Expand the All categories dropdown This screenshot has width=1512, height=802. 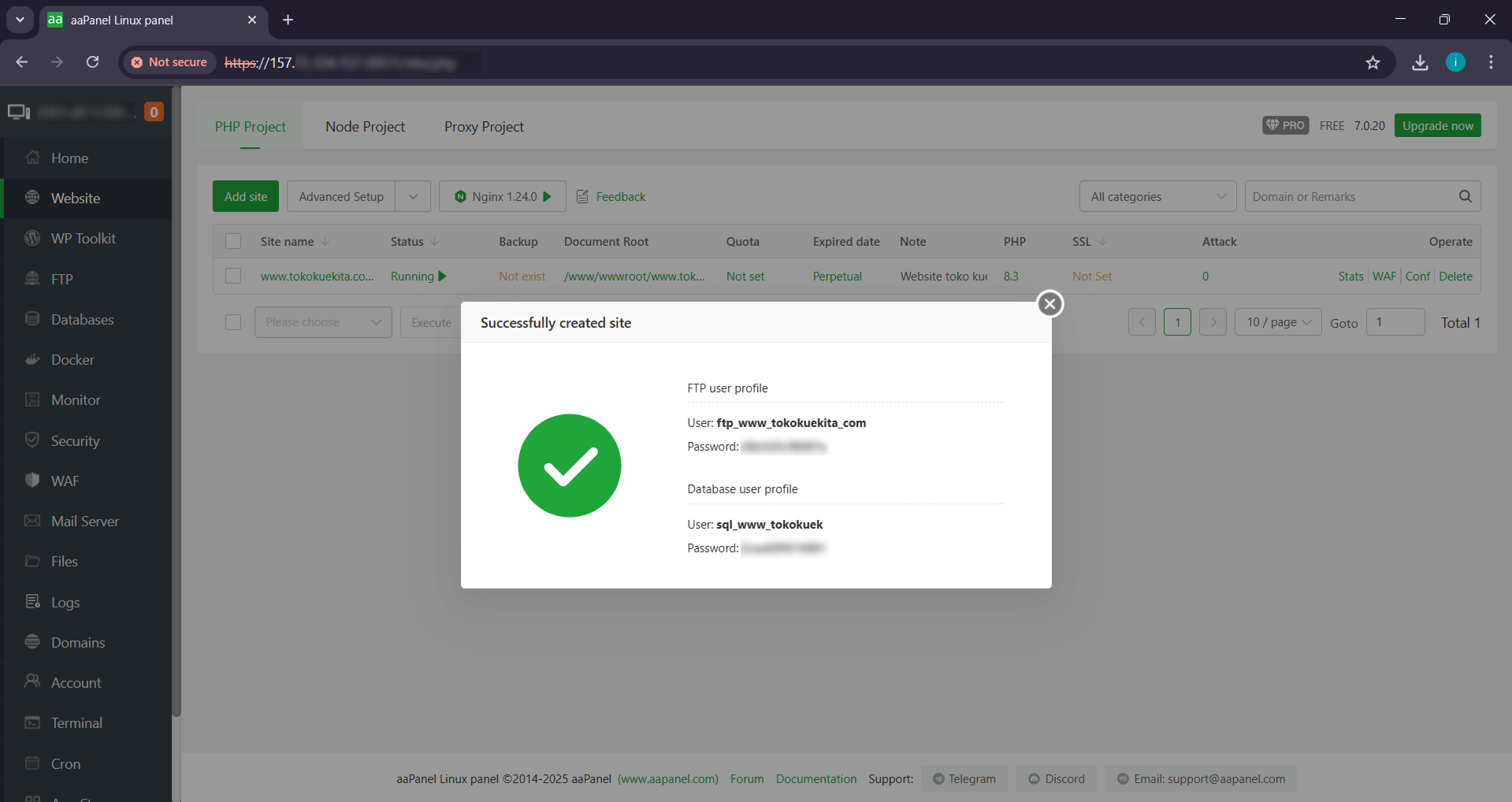[x=1157, y=196]
